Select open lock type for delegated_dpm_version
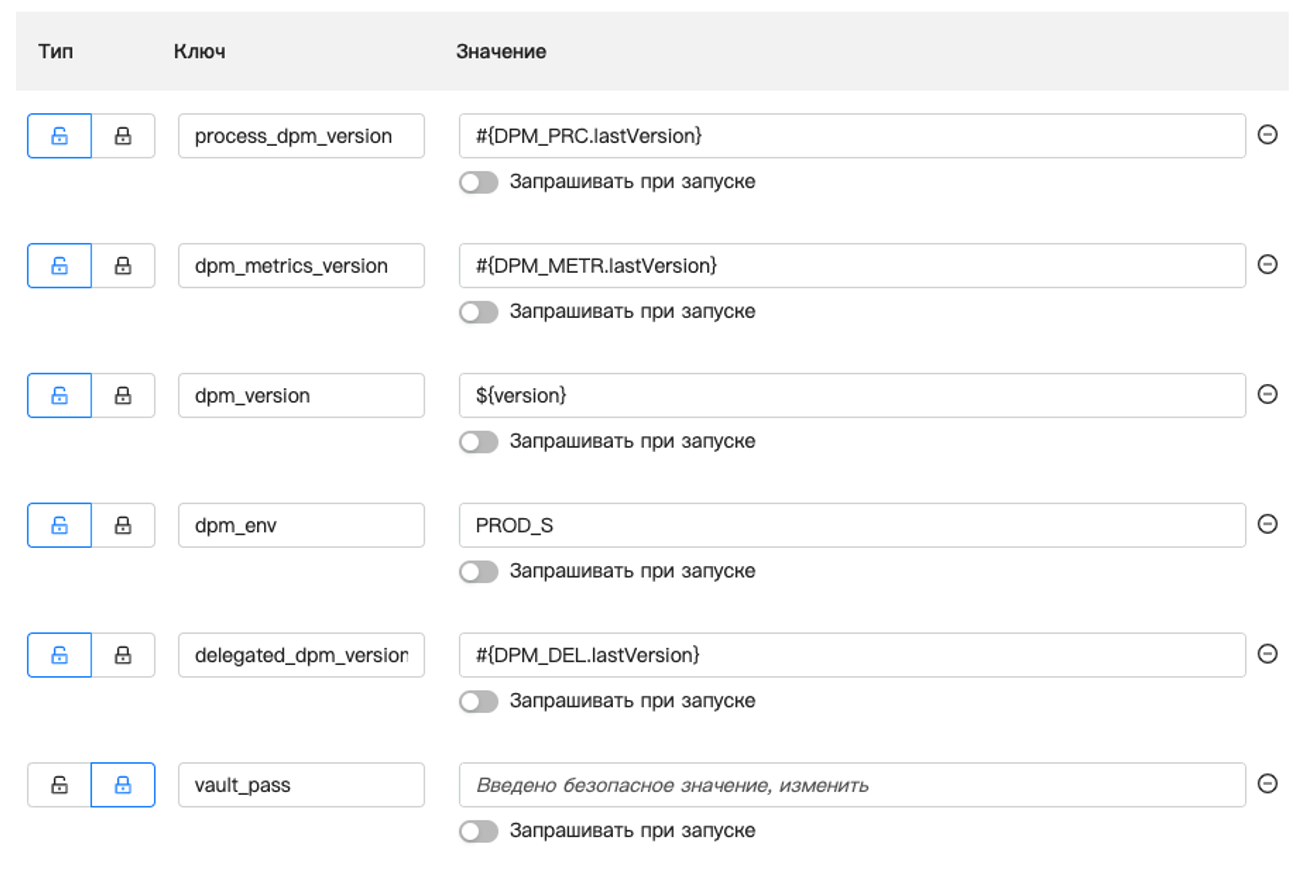 pos(59,655)
